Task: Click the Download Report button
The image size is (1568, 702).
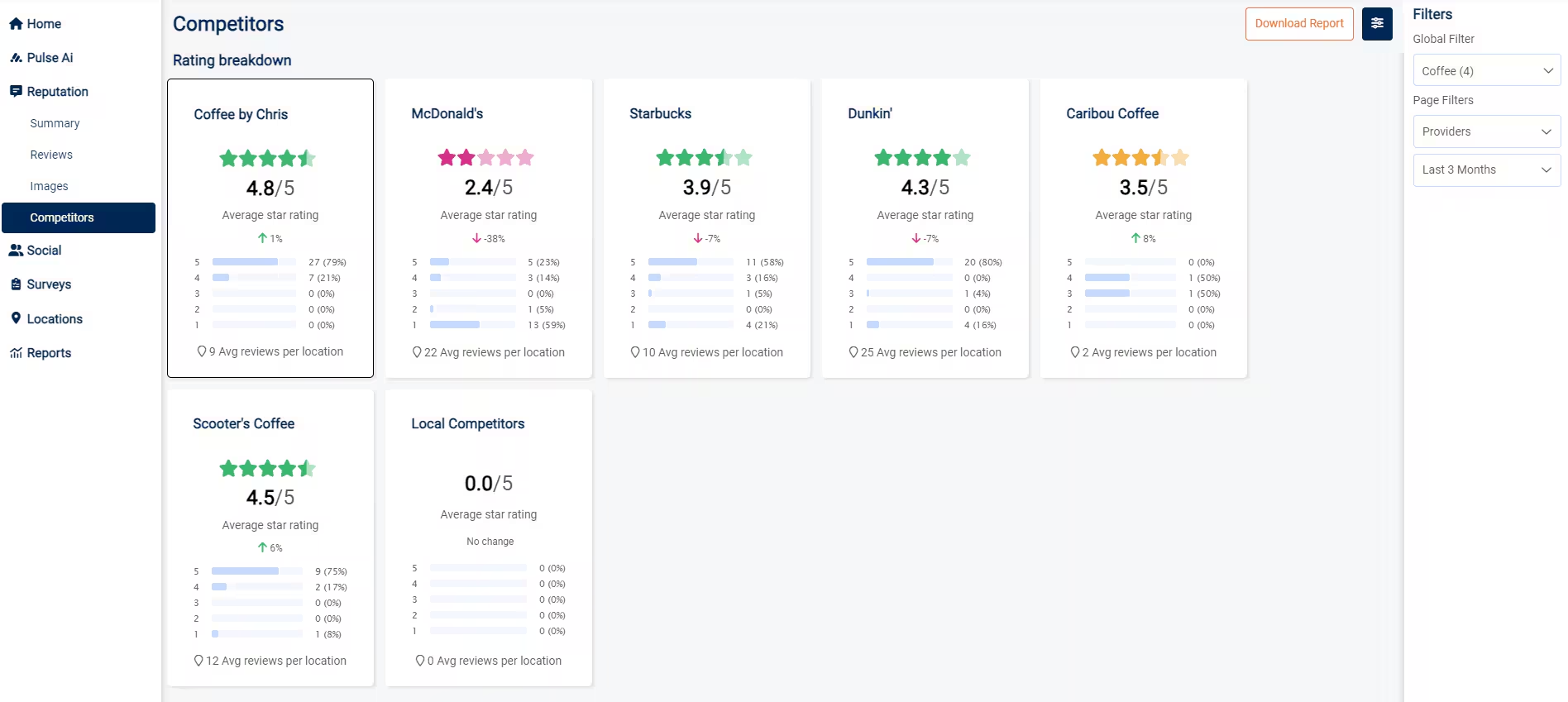Action: (x=1299, y=24)
